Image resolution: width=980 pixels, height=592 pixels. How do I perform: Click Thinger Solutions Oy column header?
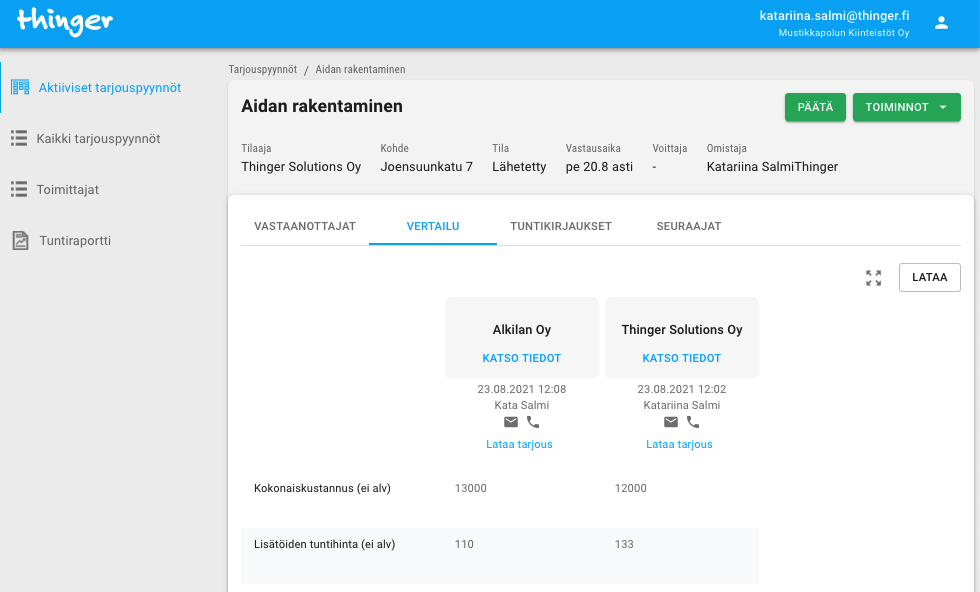(682, 329)
